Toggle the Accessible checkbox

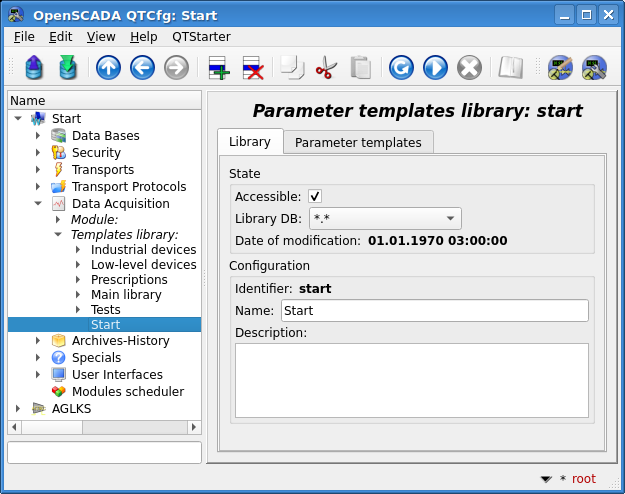pos(315,196)
